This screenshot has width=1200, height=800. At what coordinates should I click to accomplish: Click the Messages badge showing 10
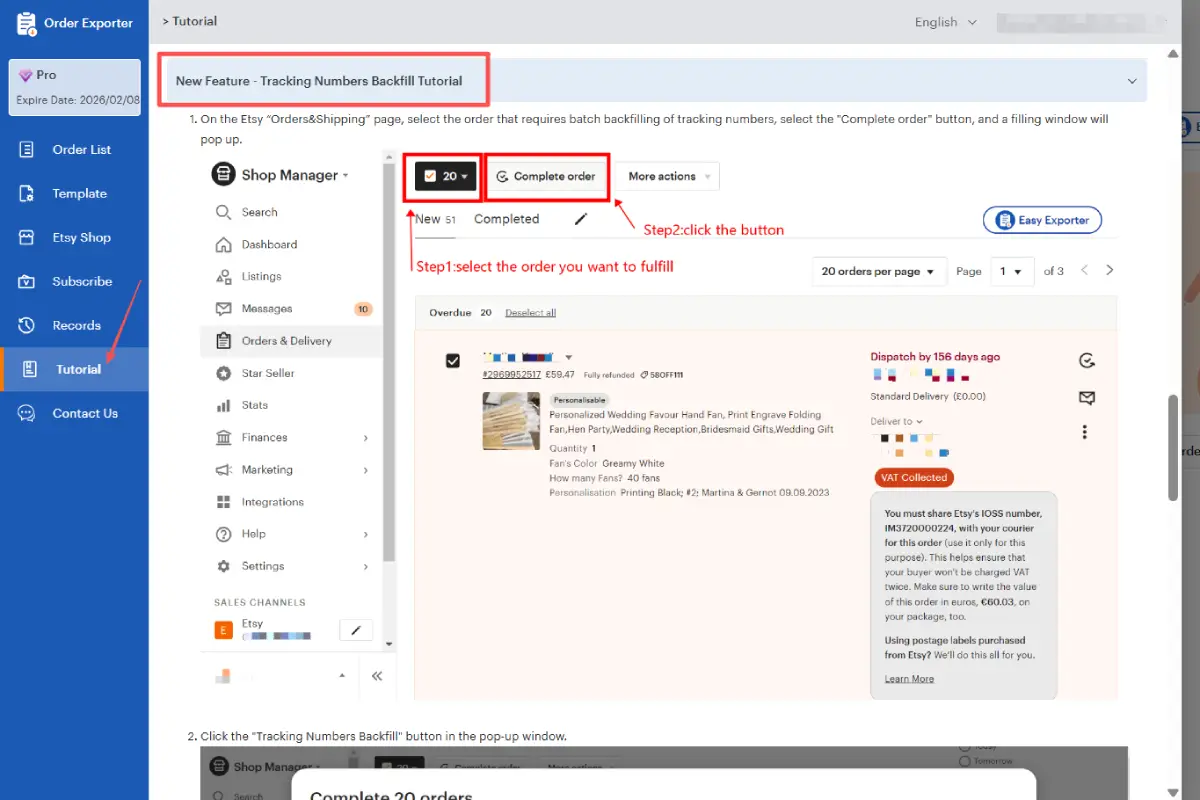coord(363,309)
